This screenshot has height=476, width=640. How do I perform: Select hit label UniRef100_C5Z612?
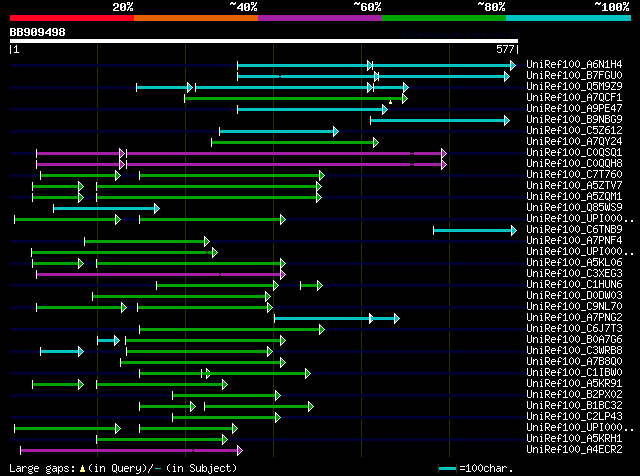click(574, 131)
